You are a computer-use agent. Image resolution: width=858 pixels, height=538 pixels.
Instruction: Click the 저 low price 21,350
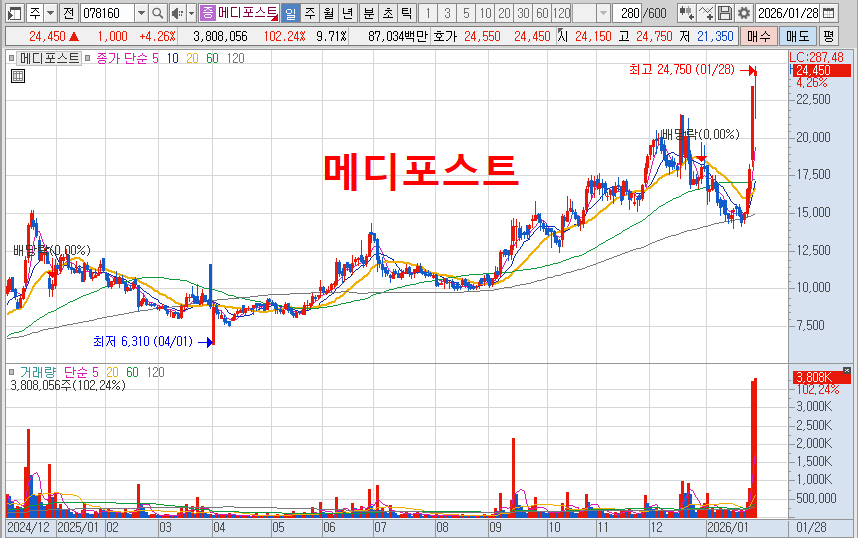coord(715,37)
